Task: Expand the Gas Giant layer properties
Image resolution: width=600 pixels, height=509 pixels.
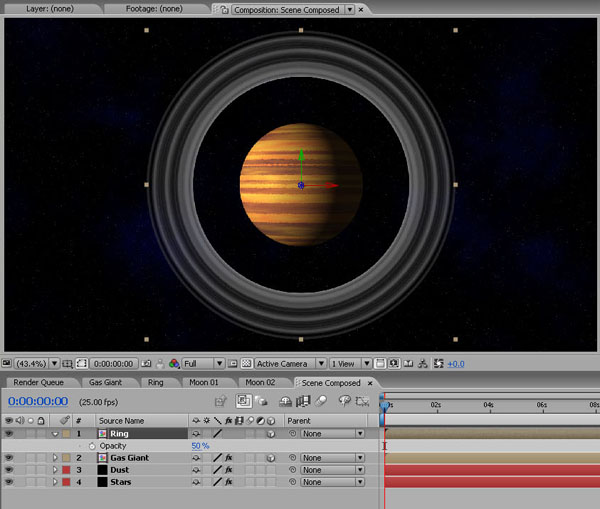Action: coord(55,458)
